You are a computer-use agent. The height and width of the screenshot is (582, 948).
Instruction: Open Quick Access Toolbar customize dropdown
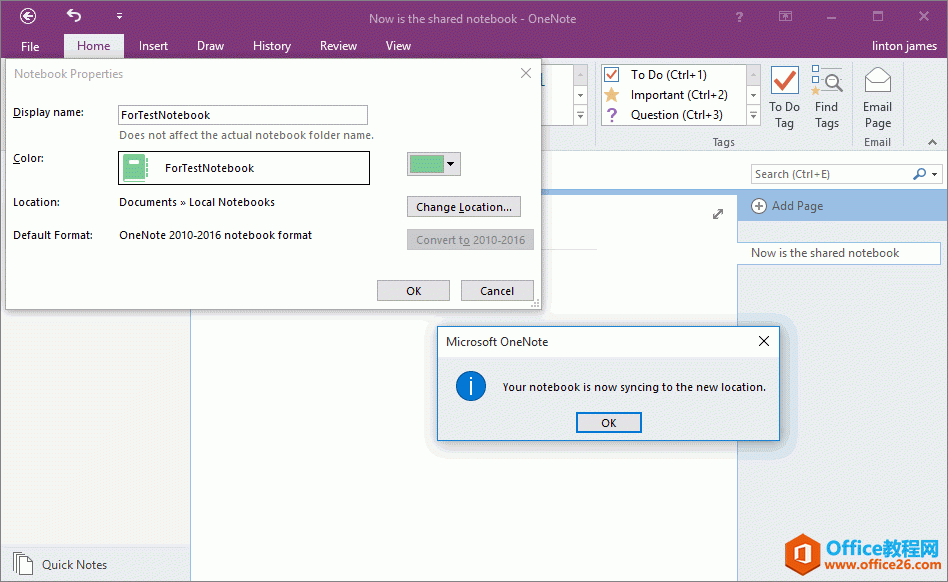119,17
